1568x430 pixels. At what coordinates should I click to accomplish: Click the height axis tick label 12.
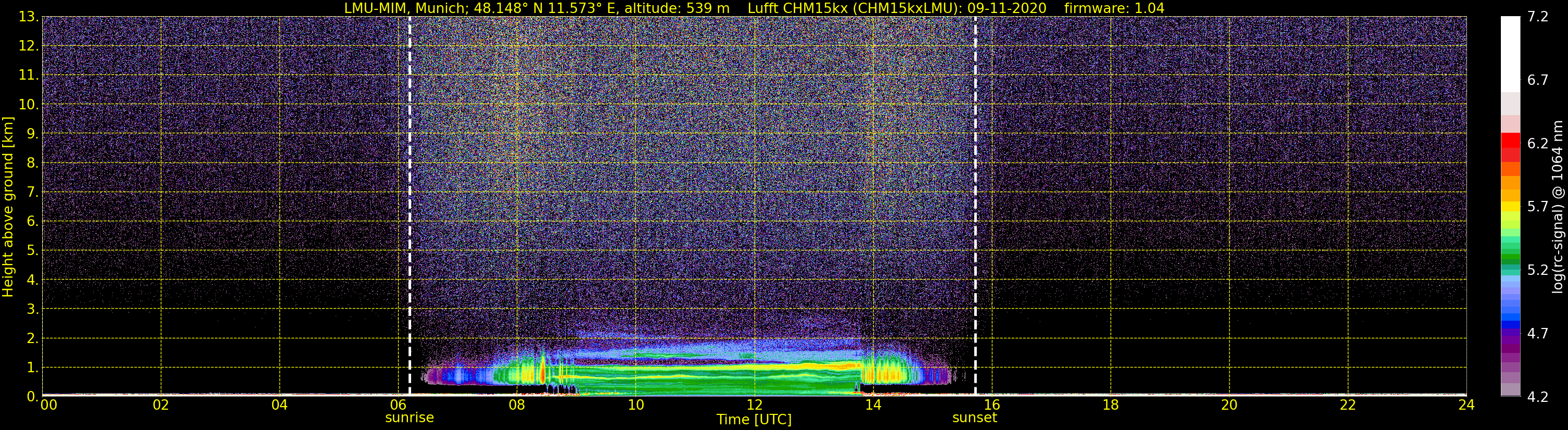click(x=28, y=46)
